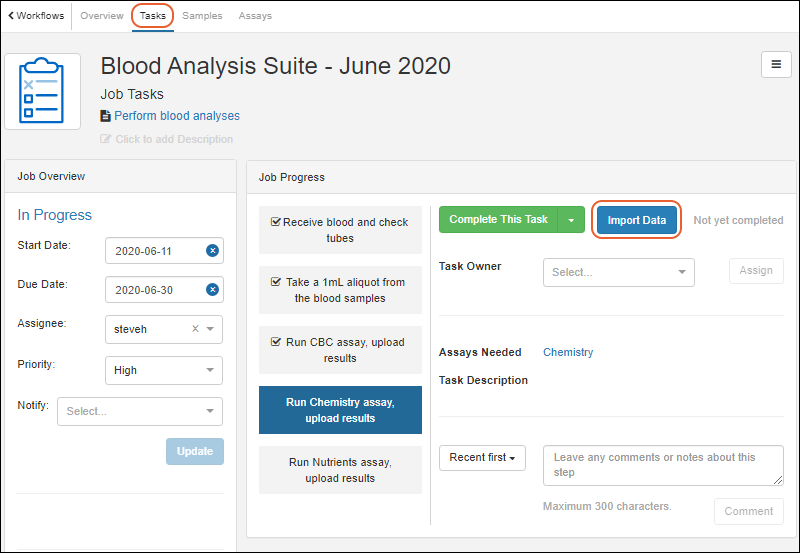Click the edit pencil icon beside description
Screen dimensions: 800x553
coord(106,139)
